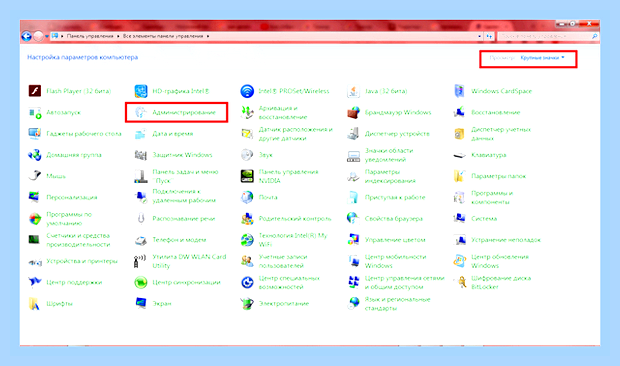Open Язык и региональные стандарты link
This screenshot has width=620, height=366.
(x=397, y=304)
